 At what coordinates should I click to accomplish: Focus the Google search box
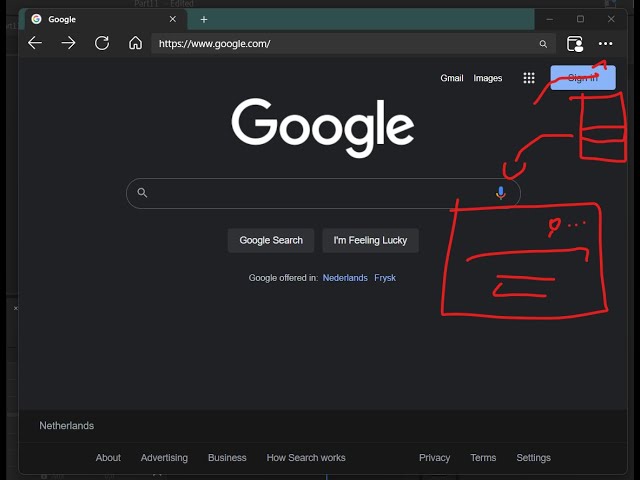[x=323, y=193]
